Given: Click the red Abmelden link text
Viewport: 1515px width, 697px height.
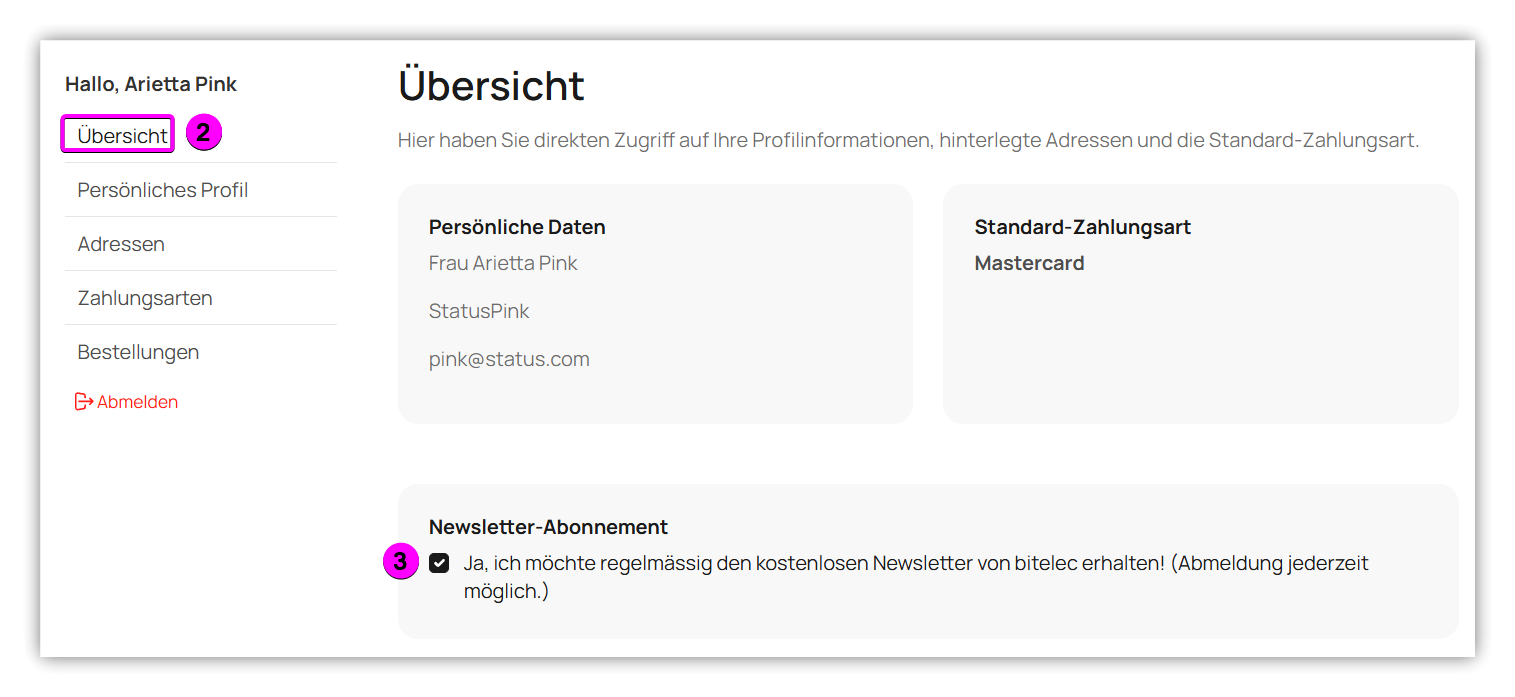Looking at the screenshot, I should click(138, 402).
